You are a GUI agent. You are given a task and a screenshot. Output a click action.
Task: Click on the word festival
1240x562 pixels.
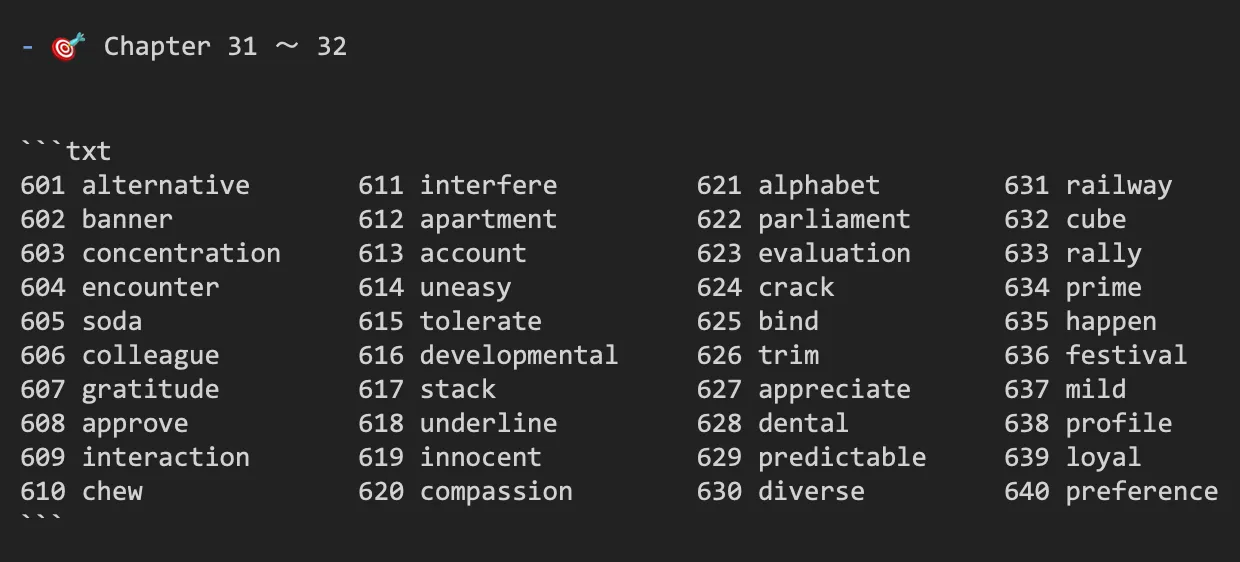(x=1126, y=355)
